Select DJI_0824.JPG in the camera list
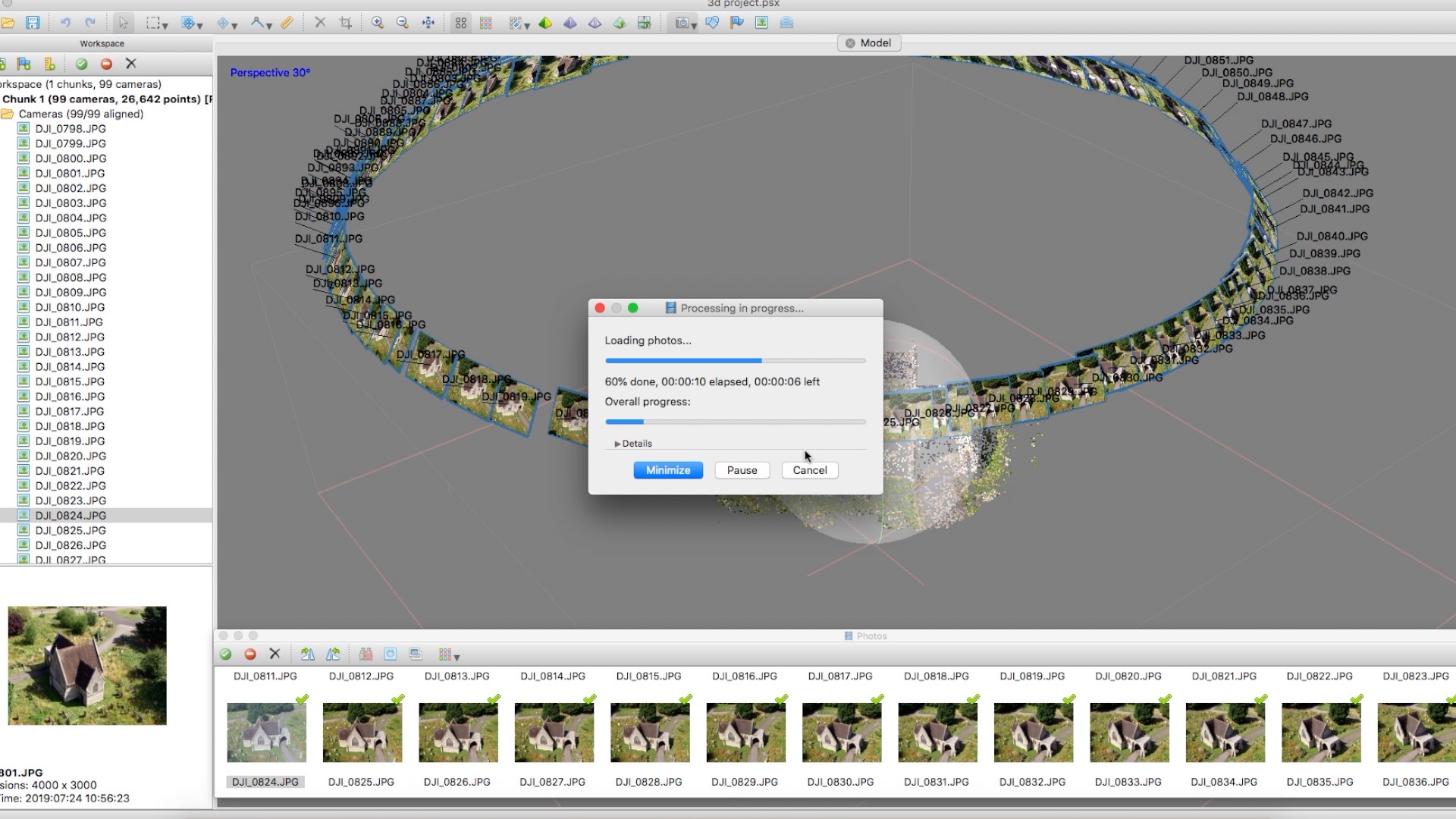Image resolution: width=1456 pixels, height=819 pixels. tap(68, 515)
